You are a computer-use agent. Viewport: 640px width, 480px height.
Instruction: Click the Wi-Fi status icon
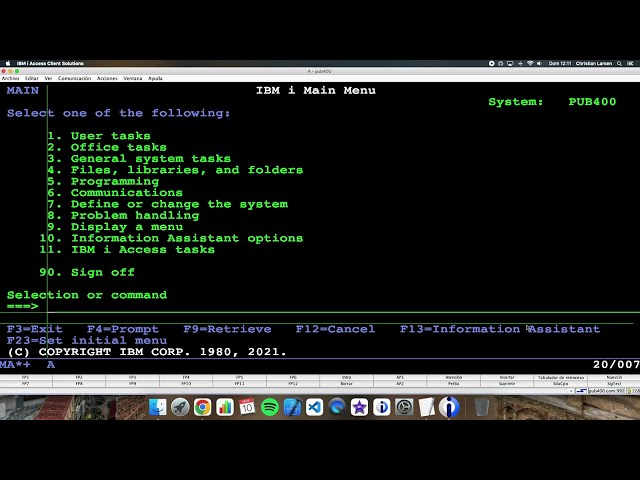coord(530,63)
